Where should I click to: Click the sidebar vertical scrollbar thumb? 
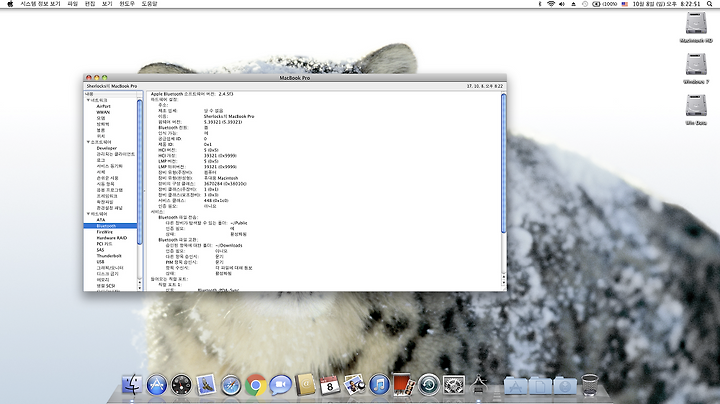pos(140,172)
